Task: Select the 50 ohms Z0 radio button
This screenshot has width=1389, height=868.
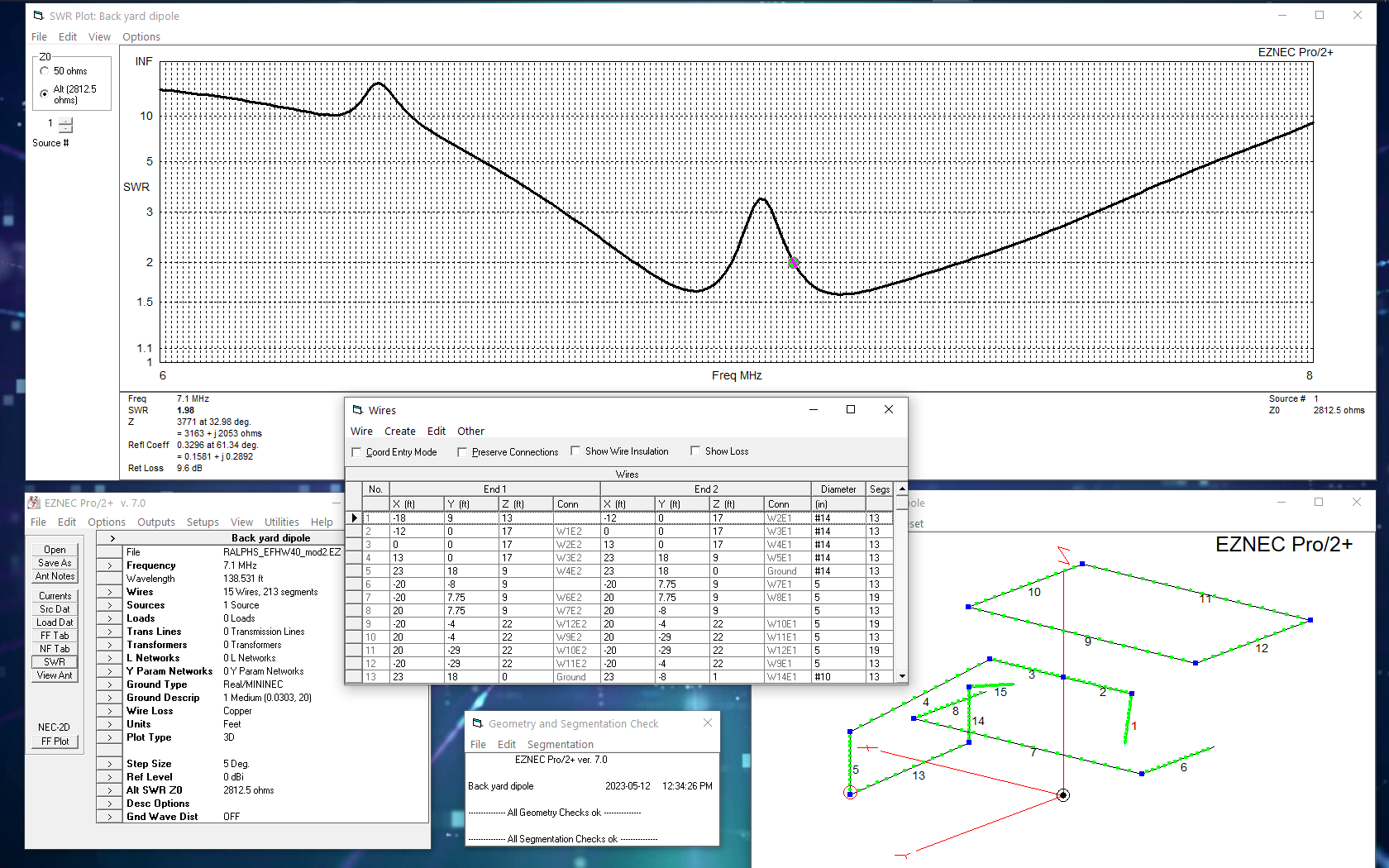Action: click(45, 71)
